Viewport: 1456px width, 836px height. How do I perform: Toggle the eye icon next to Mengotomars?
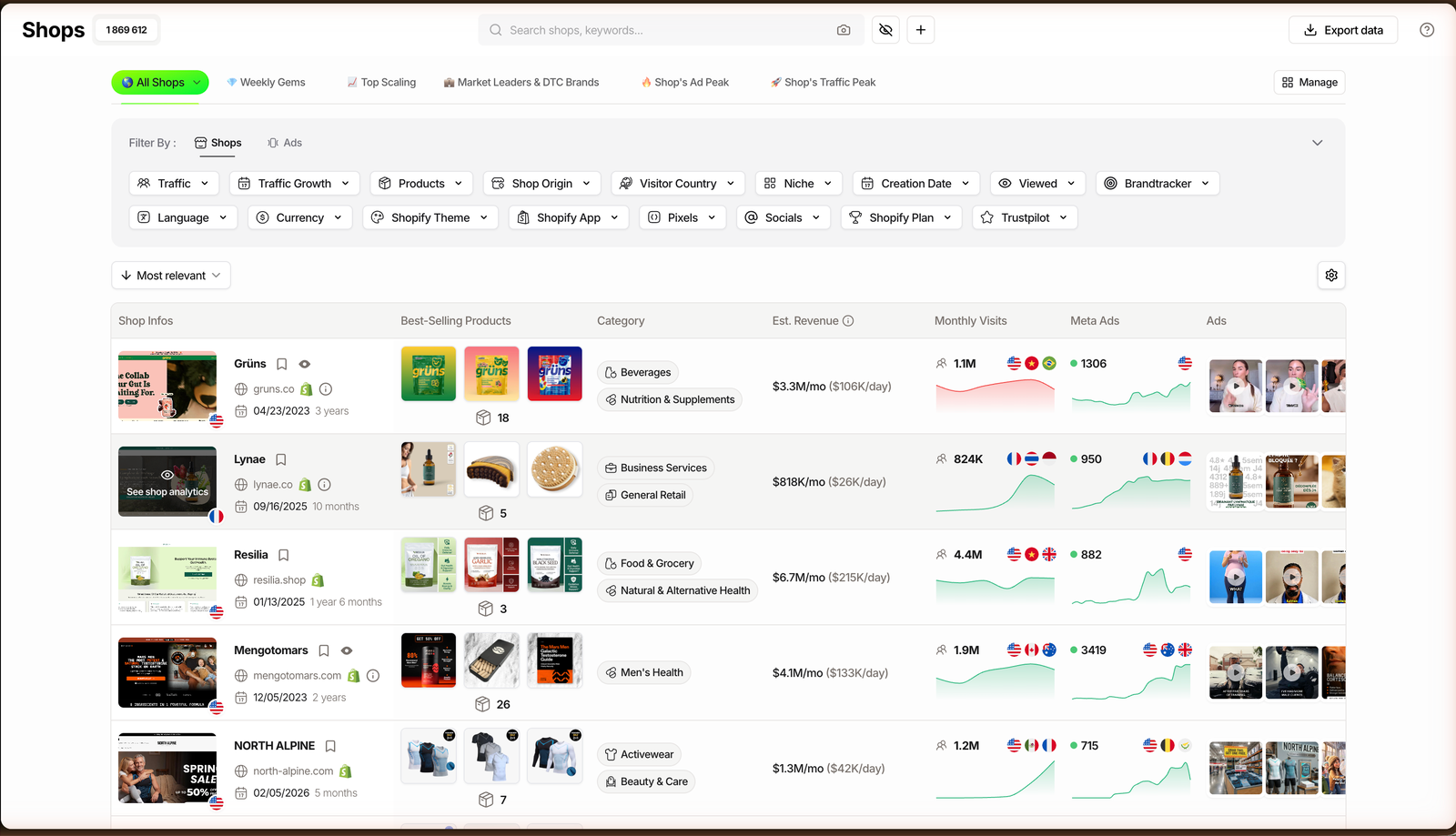pyautogui.click(x=347, y=650)
